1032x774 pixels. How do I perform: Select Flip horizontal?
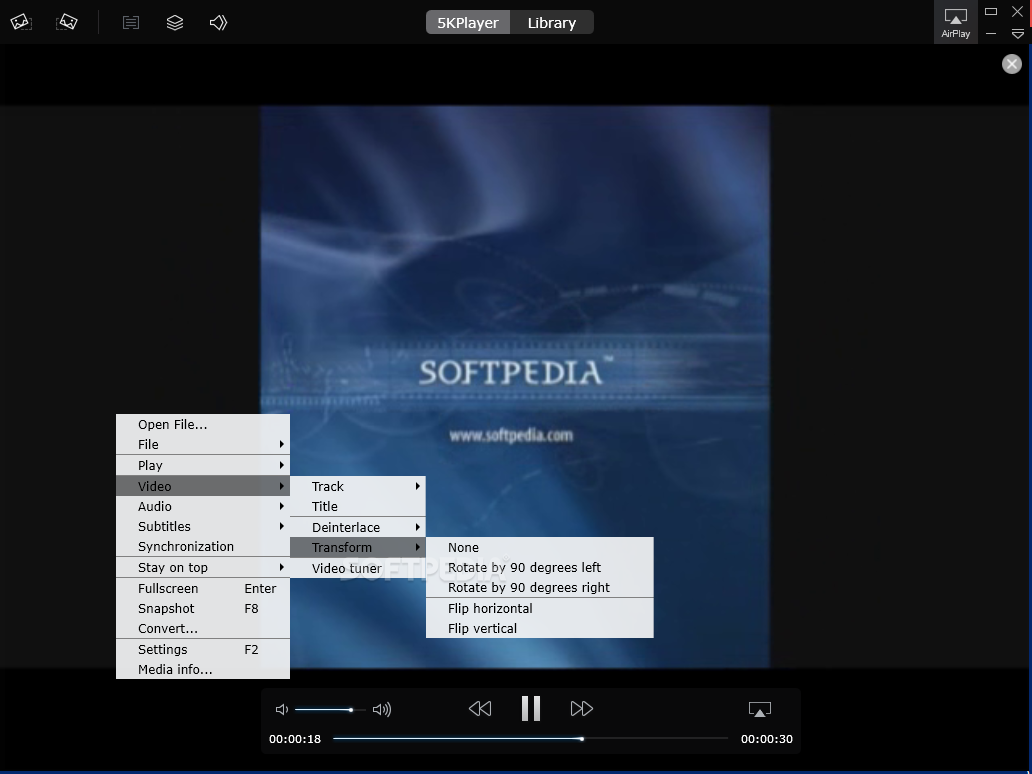click(540, 608)
